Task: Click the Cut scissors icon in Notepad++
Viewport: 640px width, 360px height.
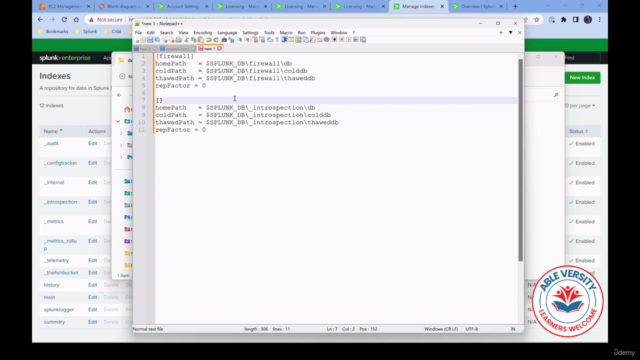Action: [187, 40]
